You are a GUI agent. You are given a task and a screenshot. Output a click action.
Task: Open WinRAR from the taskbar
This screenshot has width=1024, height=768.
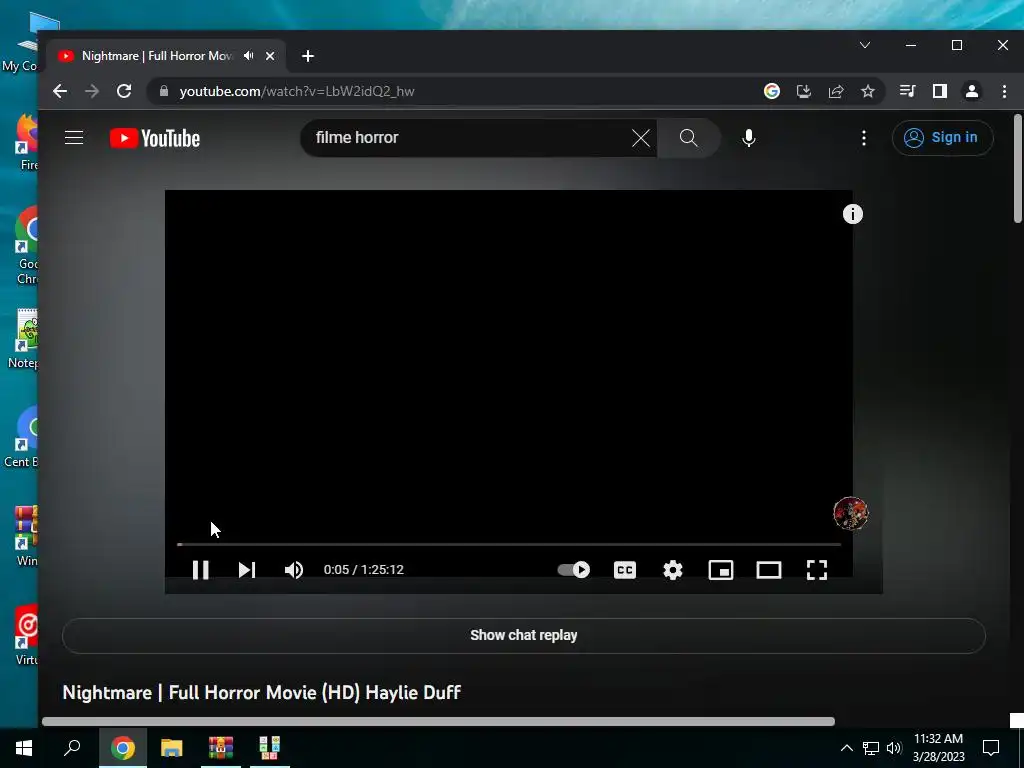(x=221, y=748)
